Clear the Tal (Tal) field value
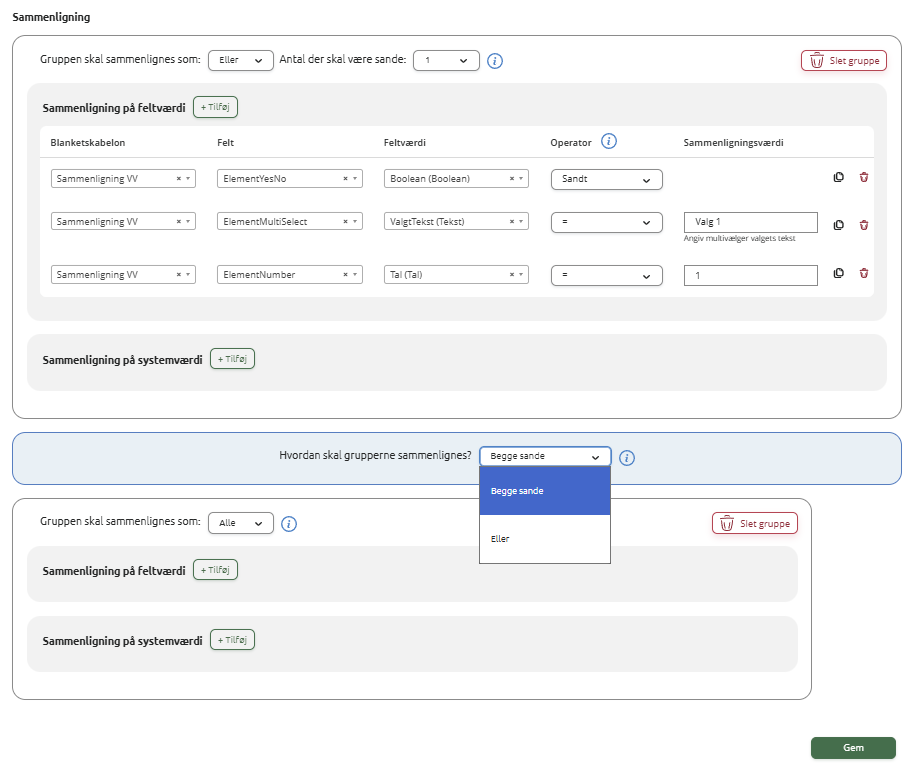 coord(512,274)
